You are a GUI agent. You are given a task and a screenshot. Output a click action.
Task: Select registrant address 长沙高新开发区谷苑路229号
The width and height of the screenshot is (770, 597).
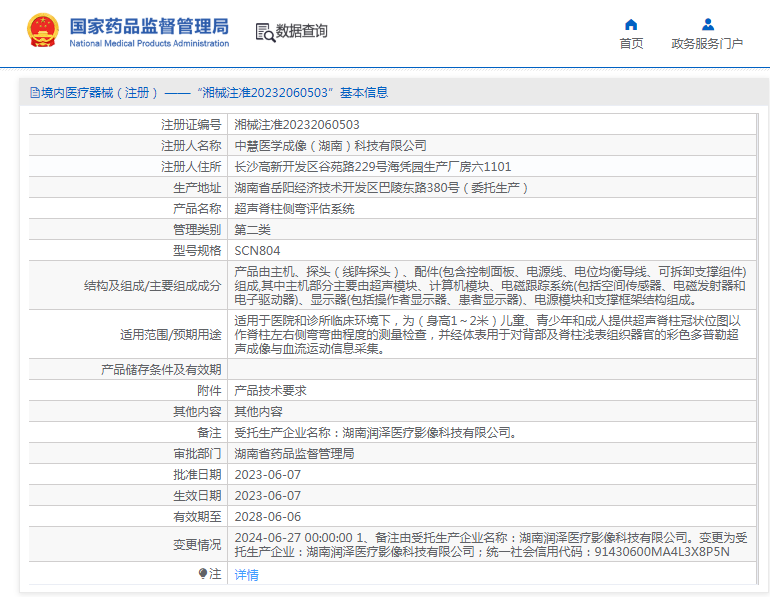tap(373, 167)
